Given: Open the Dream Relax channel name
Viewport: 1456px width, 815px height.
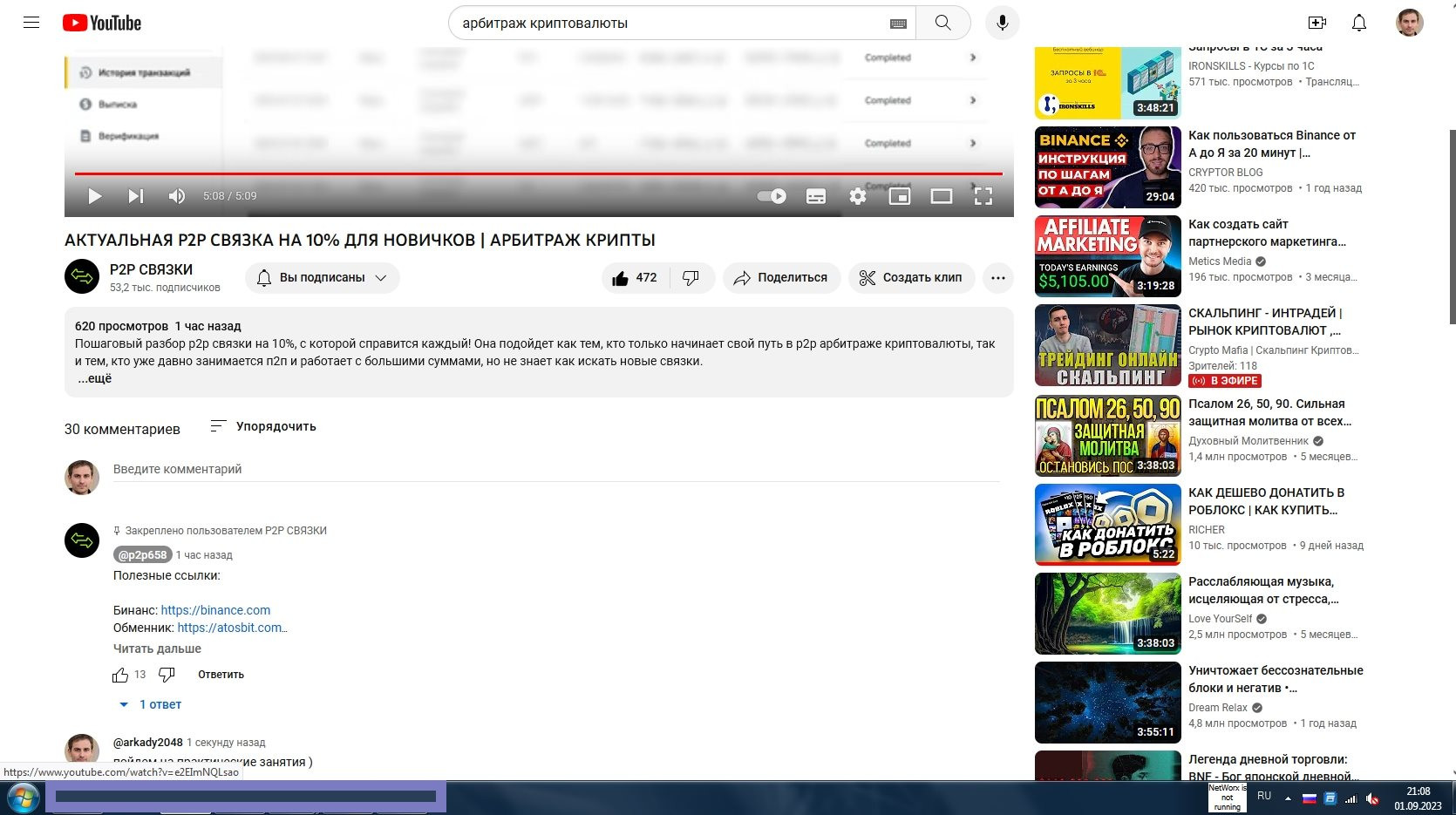Looking at the screenshot, I should tap(1218, 708).
